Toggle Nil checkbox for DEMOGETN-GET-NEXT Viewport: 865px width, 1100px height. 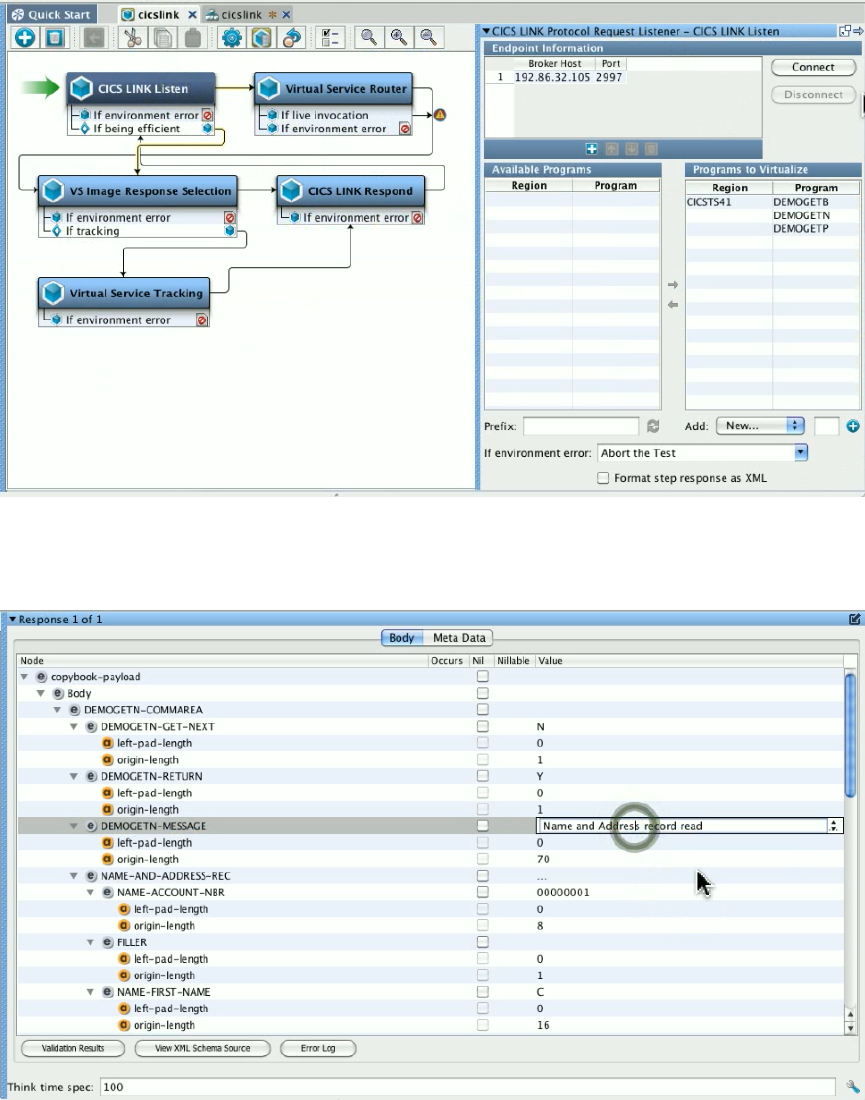[x=483, y=726]
